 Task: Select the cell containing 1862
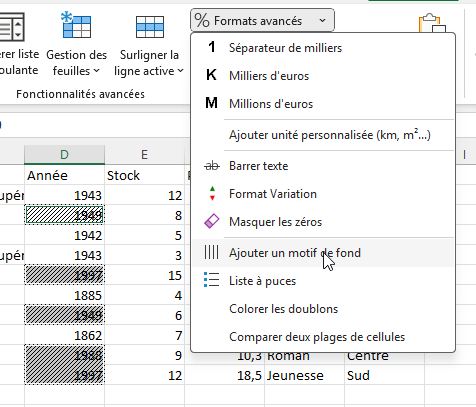(64, 335)
